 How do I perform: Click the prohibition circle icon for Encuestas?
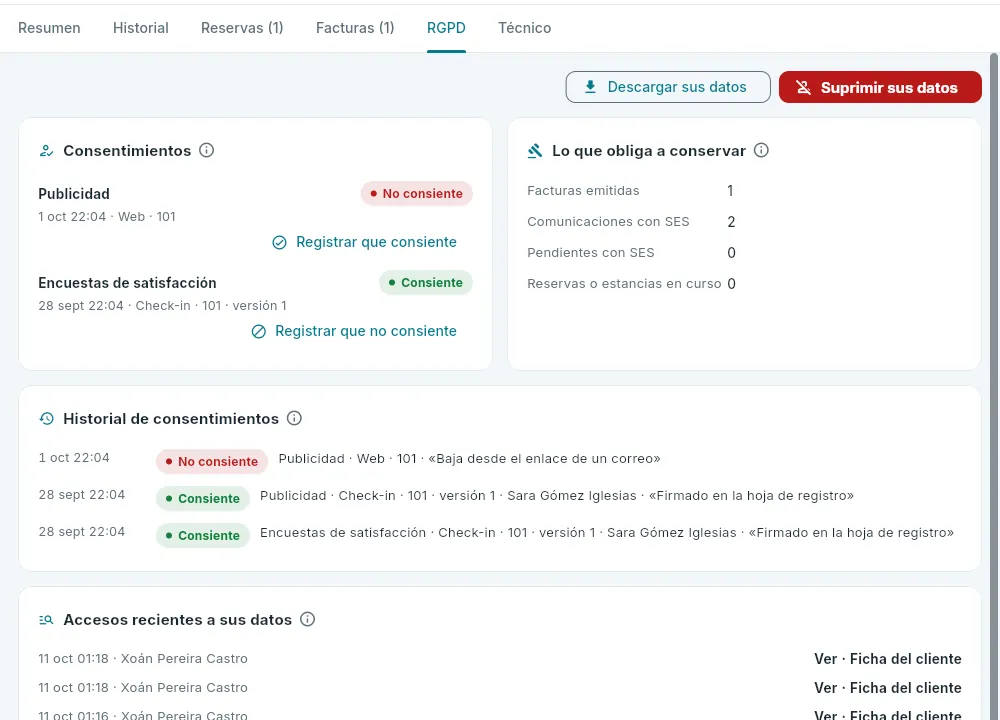click(x=258, y=332)
